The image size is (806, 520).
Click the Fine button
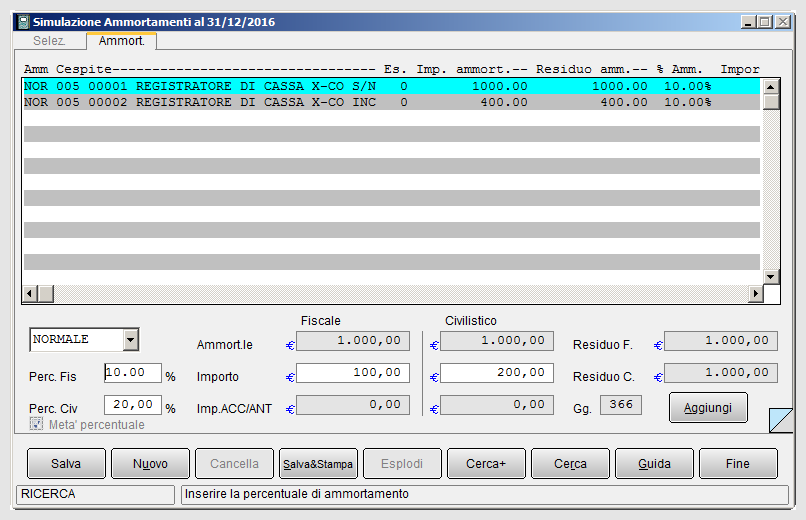(738, 463)
